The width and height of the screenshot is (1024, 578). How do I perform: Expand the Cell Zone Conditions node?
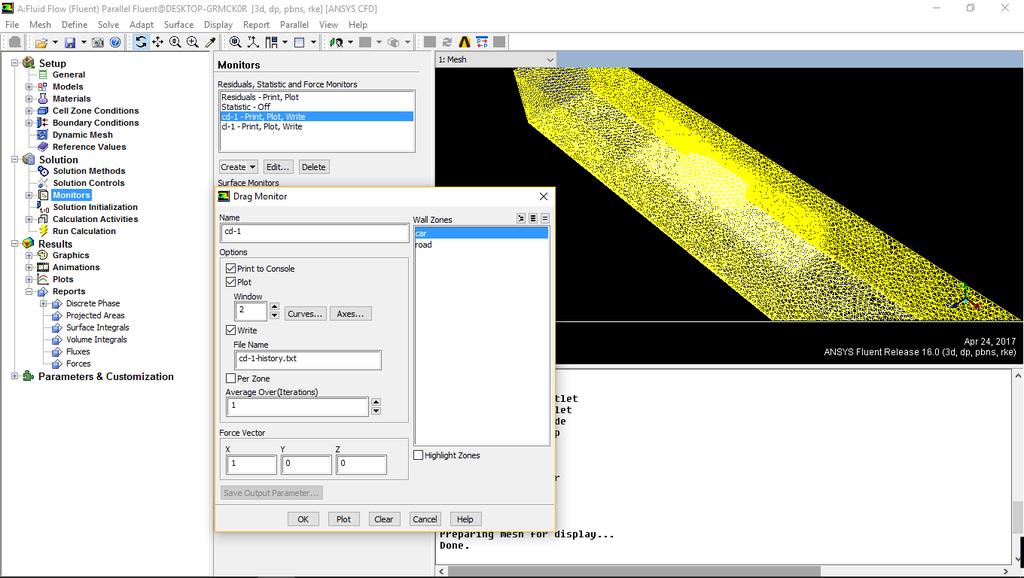[29, 111]
